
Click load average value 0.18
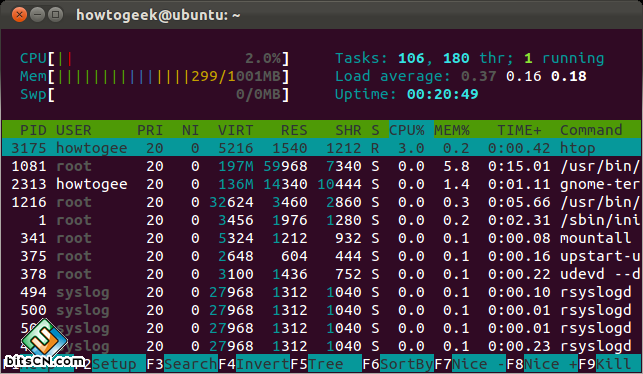point(569,76)
